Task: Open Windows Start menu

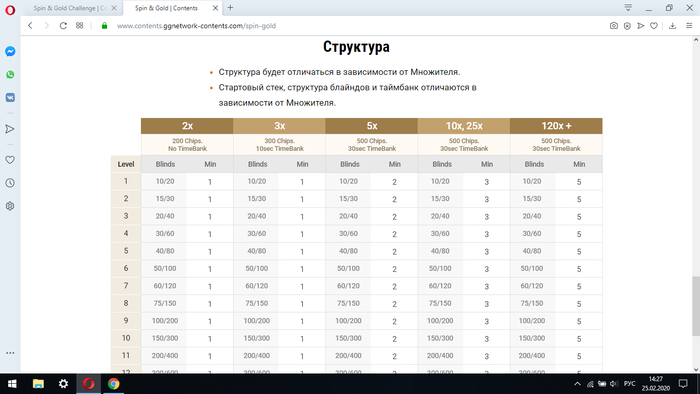Action: click(12, 384)
